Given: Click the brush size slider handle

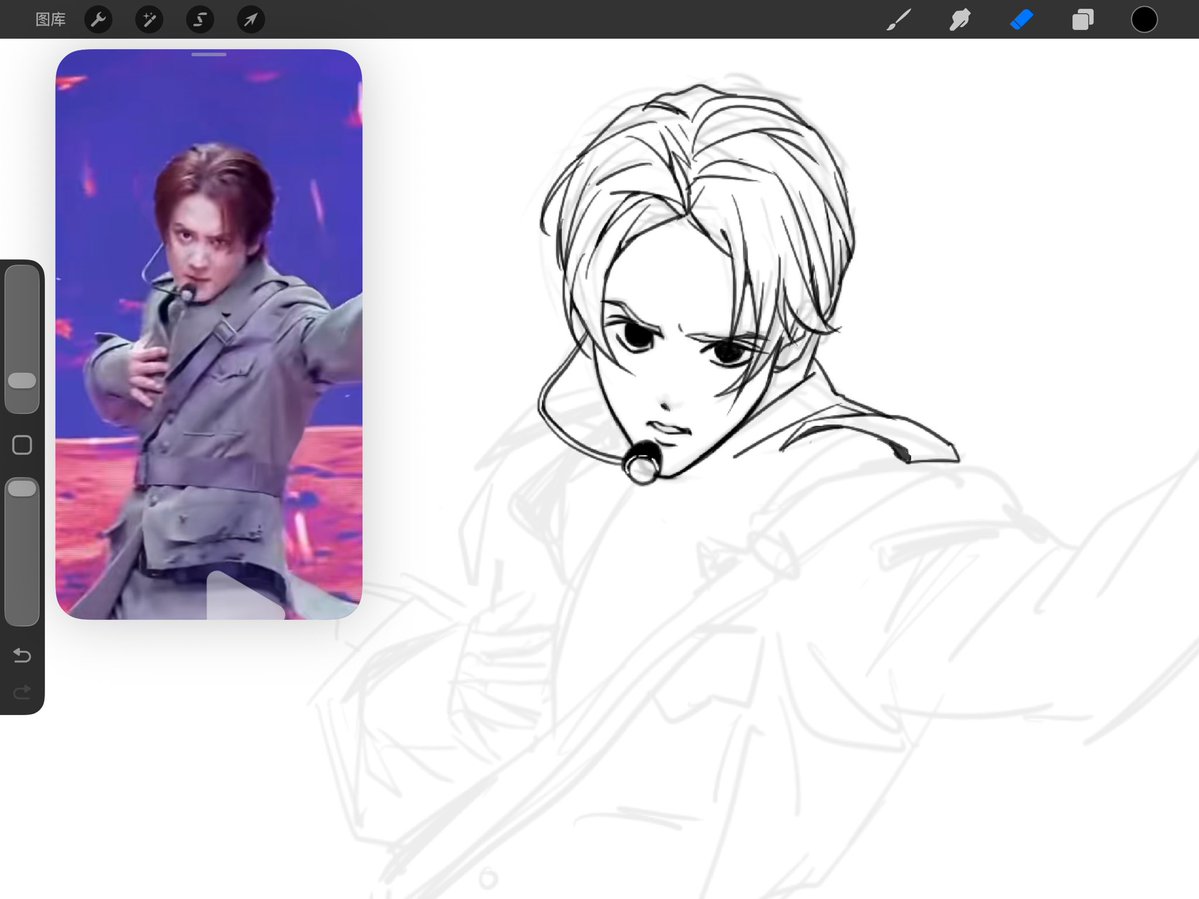Looking at the screenshot, I should 21,381.
